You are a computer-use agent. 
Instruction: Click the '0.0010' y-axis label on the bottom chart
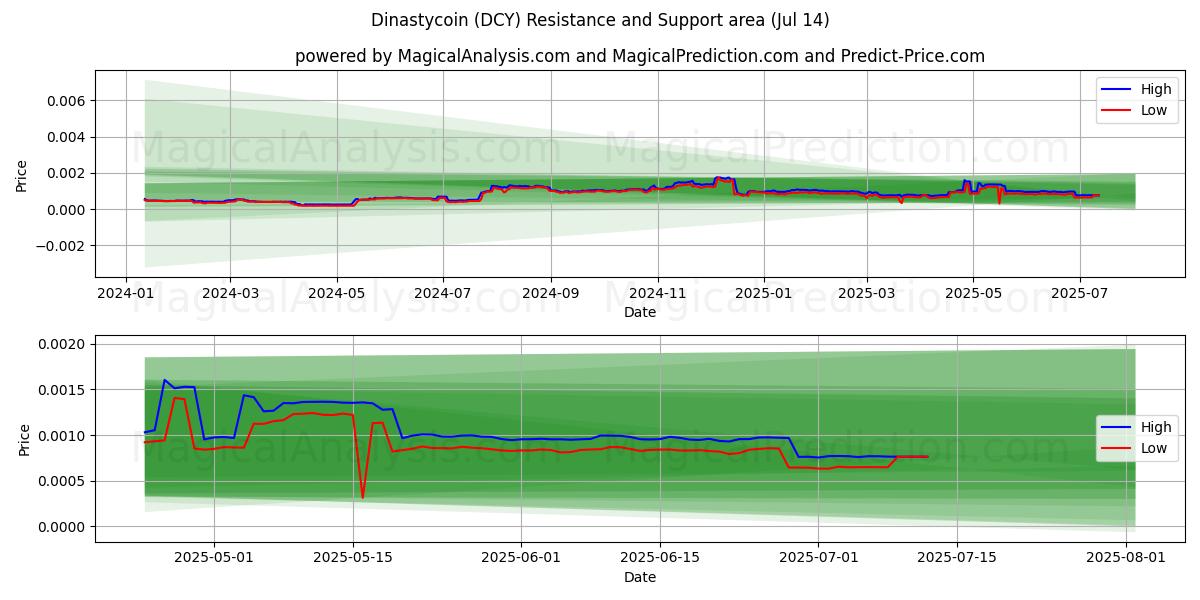63,436
